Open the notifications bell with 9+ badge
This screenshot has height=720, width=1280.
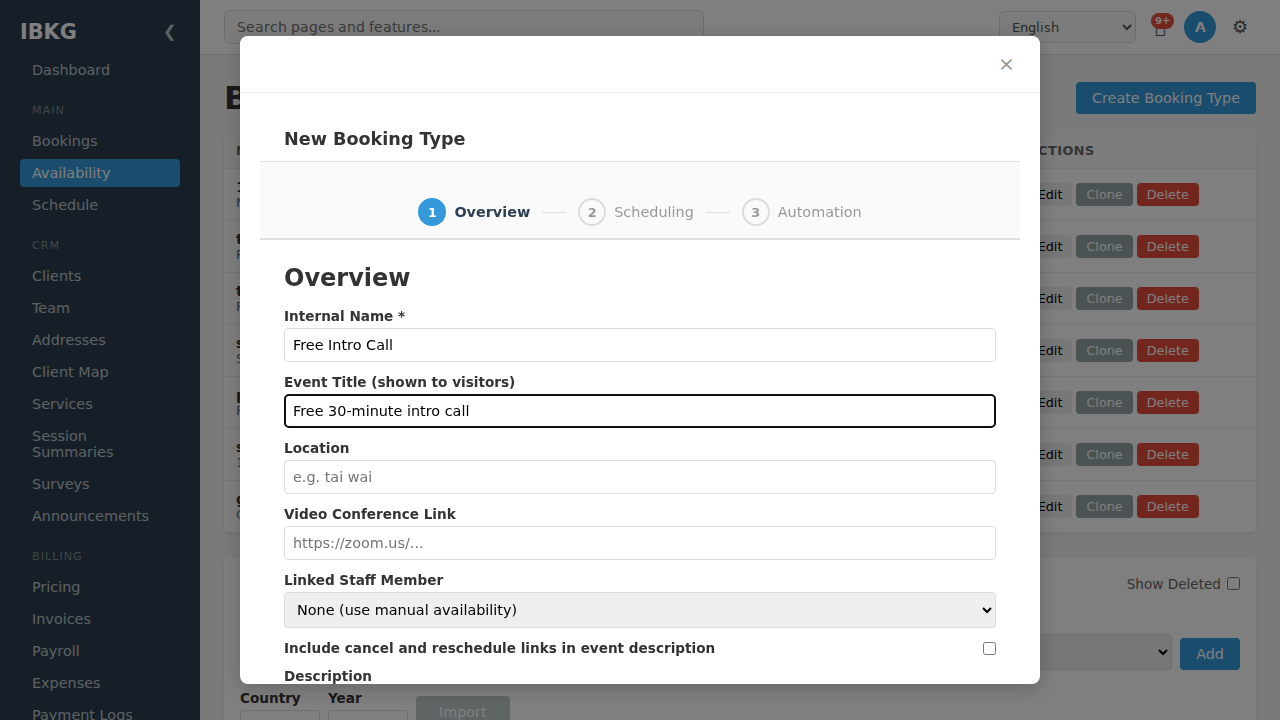point(1160,27)
